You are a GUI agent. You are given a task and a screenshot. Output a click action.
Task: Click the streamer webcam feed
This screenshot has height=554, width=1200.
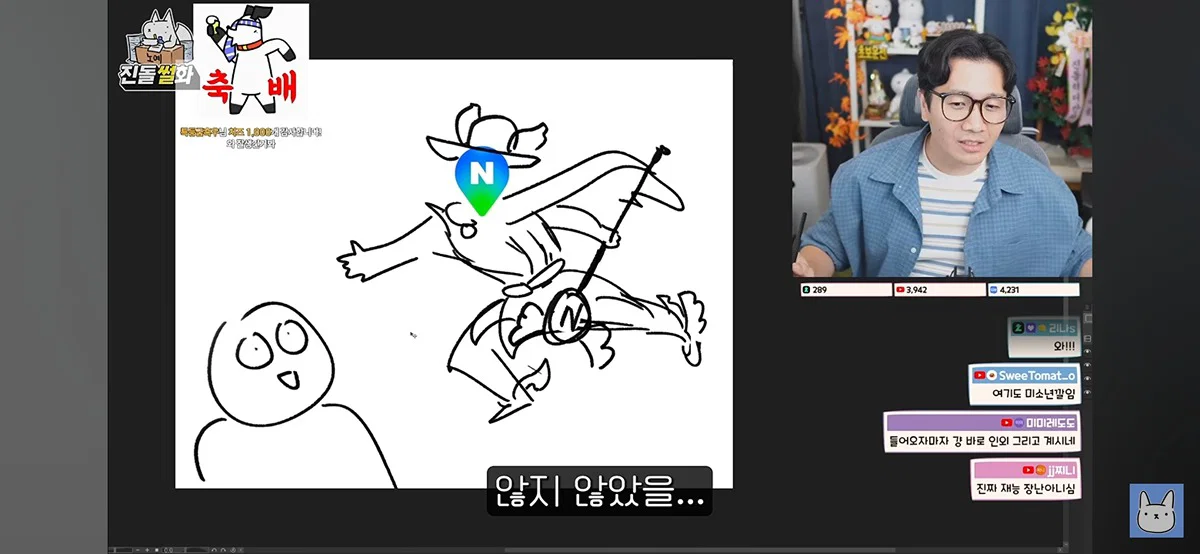tap(942, 139)
